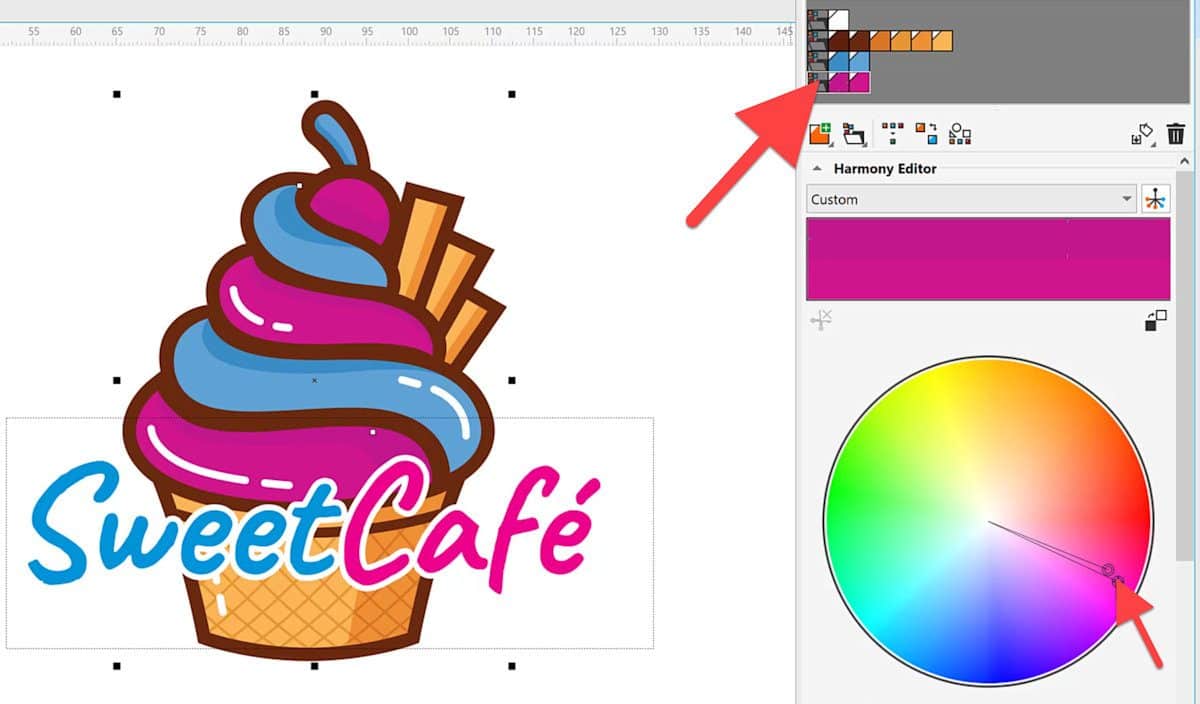The height and width of the screenshot is (704, 1200).
Task: Create a new color style
Action: tap(820, 130)
